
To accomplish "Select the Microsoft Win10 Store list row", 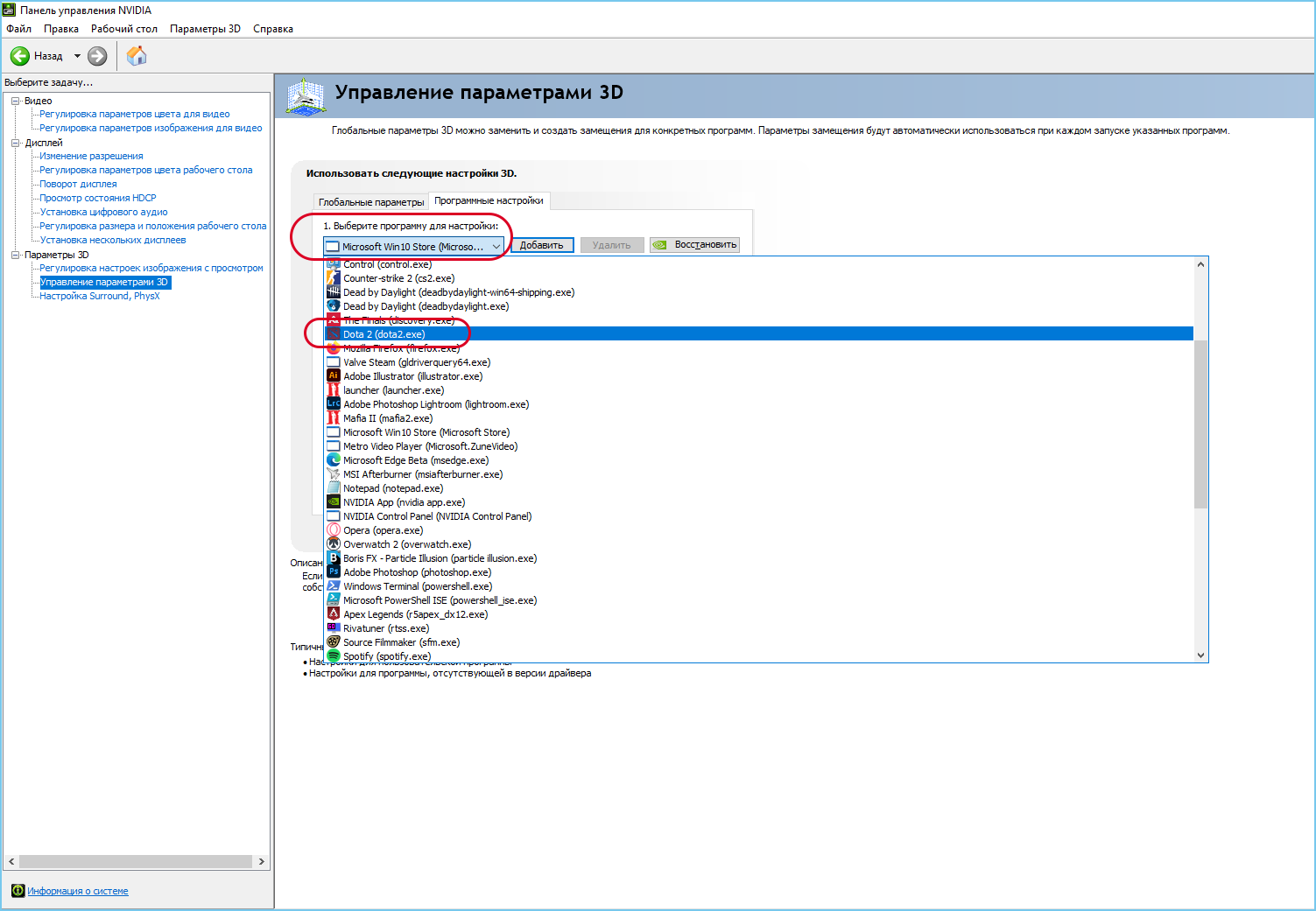I will click(x=759, y=432).
